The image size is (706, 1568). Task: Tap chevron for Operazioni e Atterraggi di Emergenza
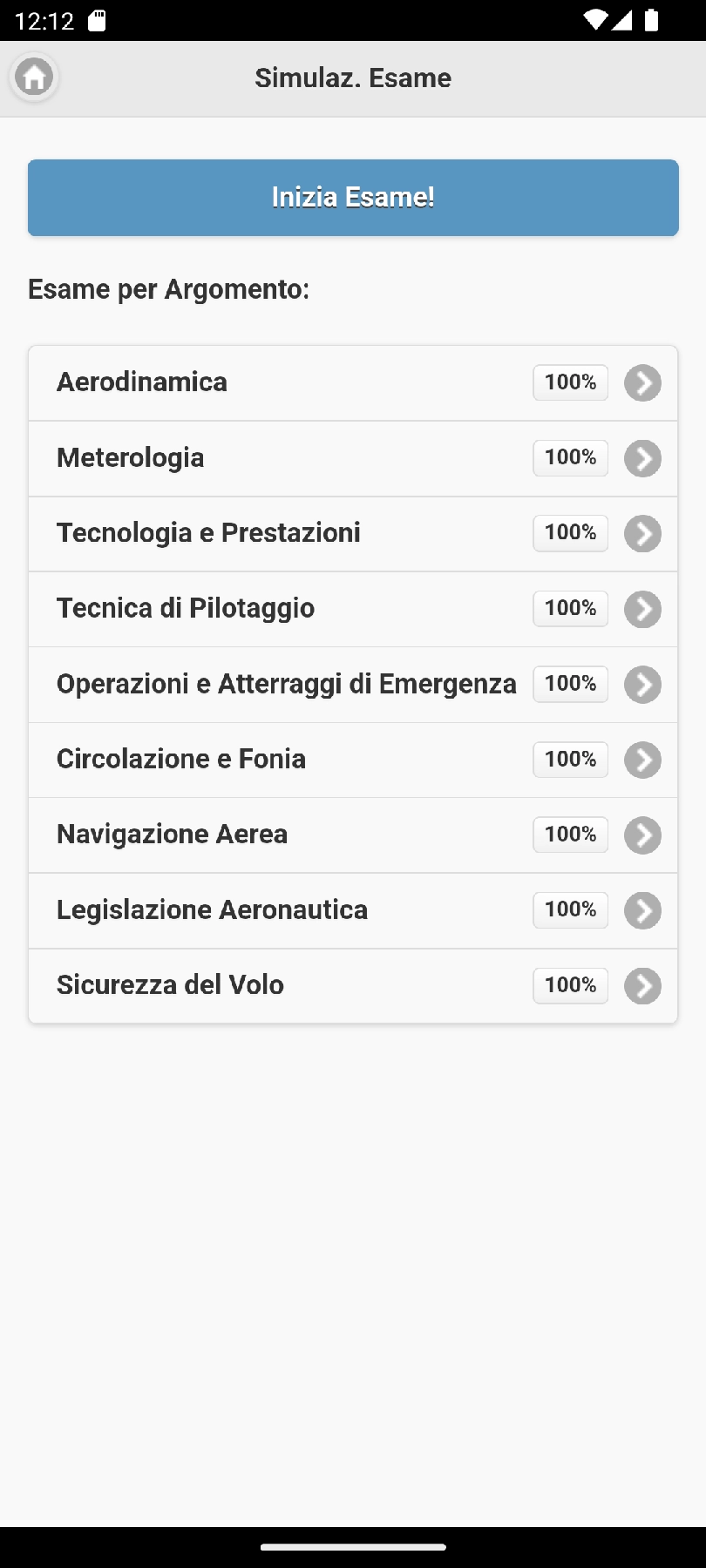coord(642,685)
